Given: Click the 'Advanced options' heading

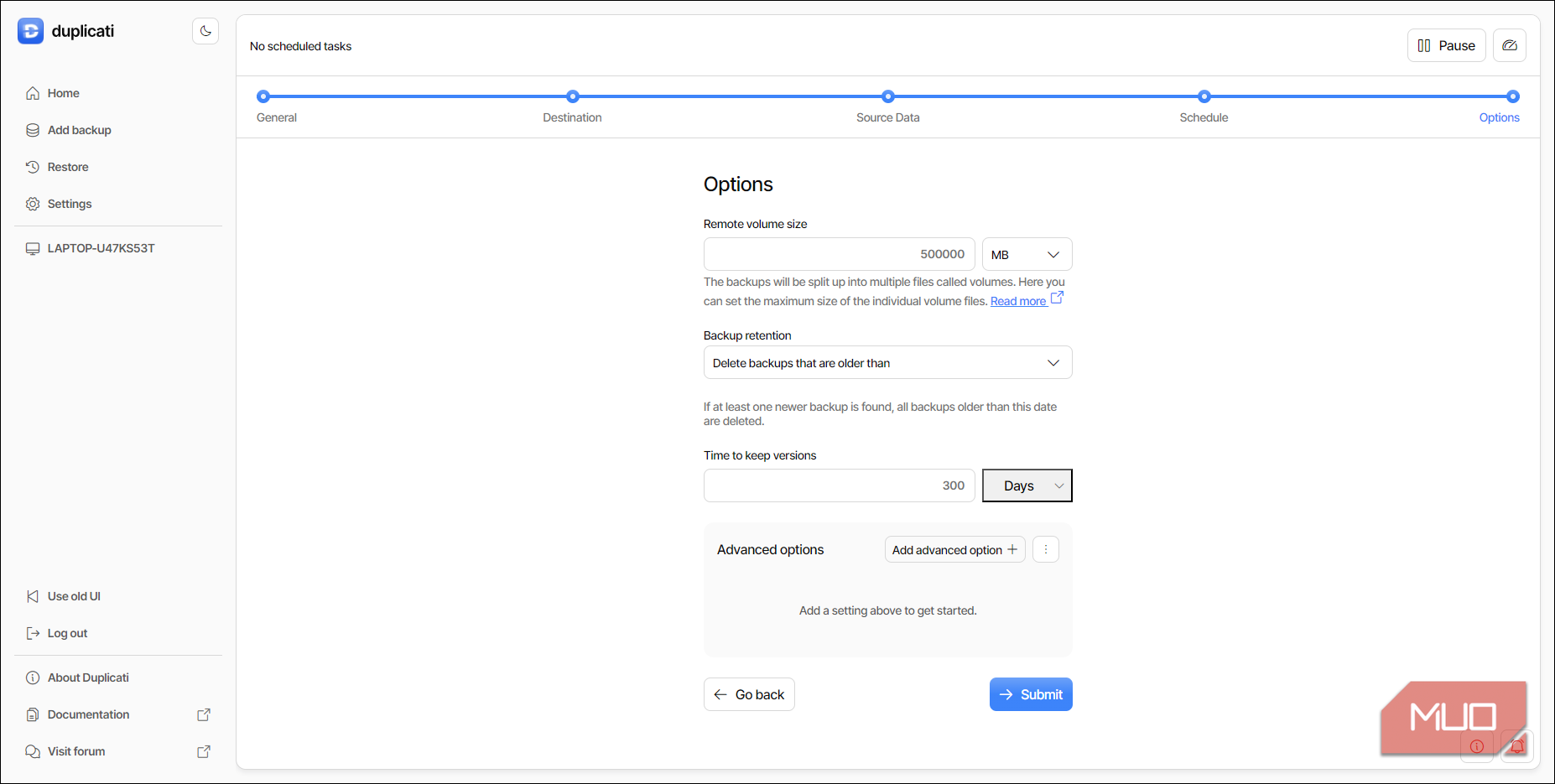Looking at the screenshot, I should (x=770, y=549).
